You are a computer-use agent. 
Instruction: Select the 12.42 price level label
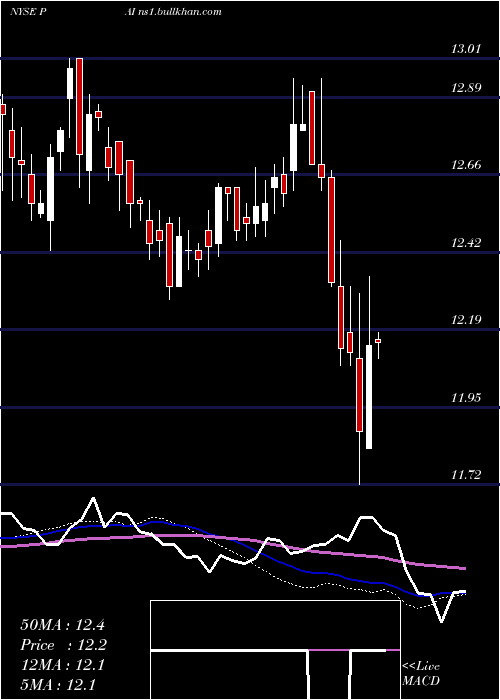[466, 242]
